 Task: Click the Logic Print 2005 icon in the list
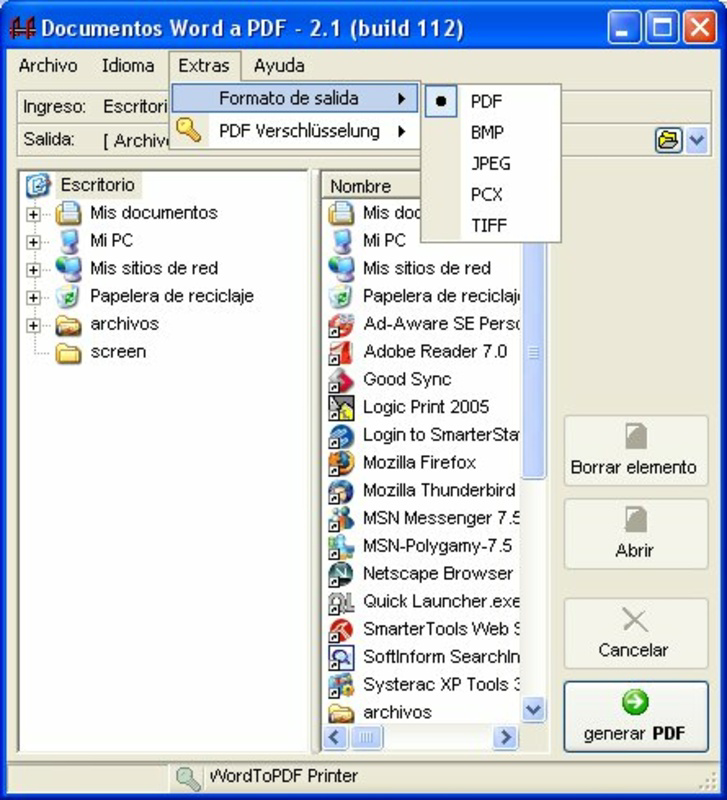[341, 408]
